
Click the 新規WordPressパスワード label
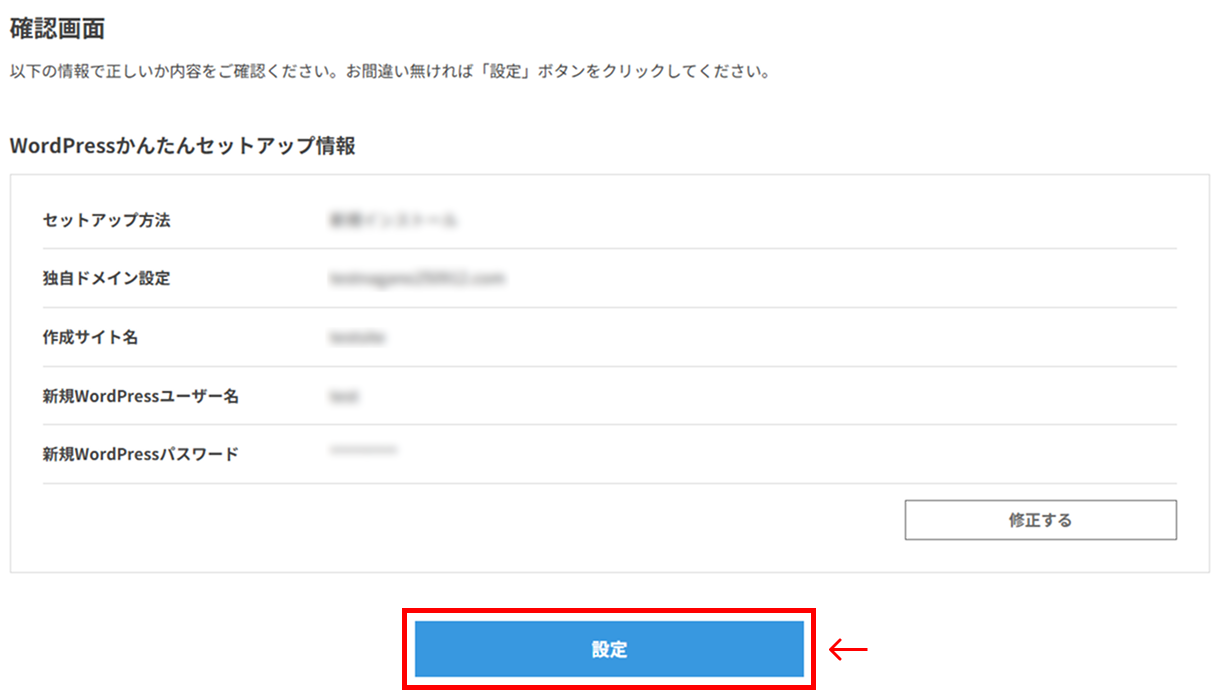(140, 454)
